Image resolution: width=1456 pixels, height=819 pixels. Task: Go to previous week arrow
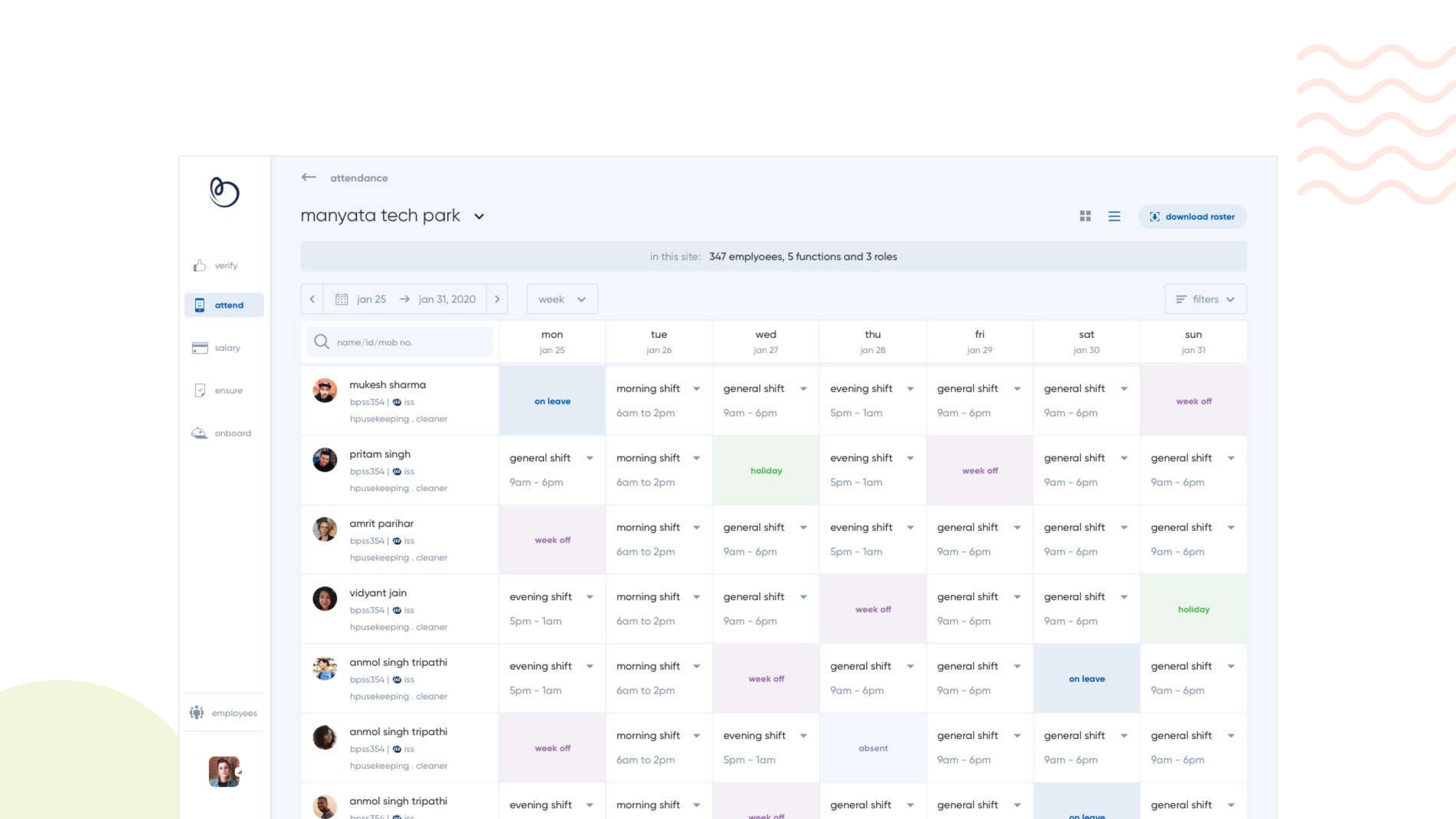(x=312, y=299)
